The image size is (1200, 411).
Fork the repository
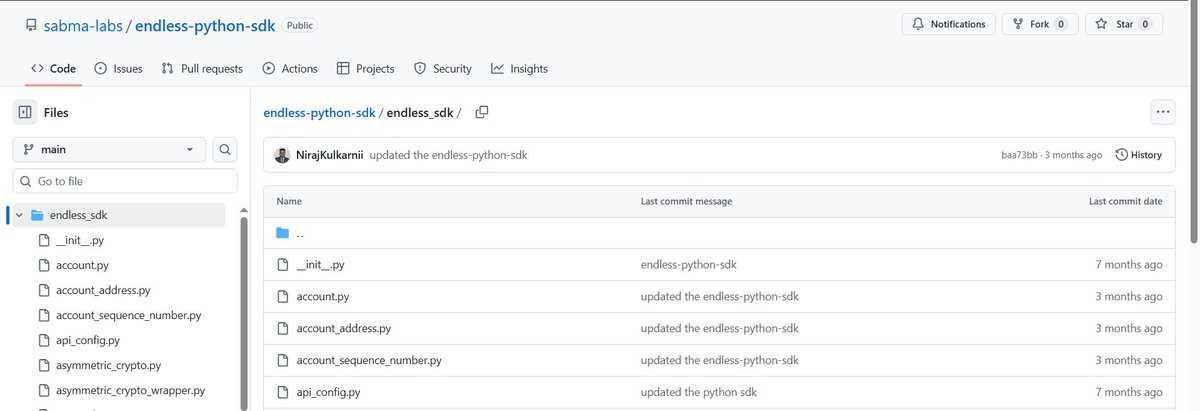point(1040,24)
